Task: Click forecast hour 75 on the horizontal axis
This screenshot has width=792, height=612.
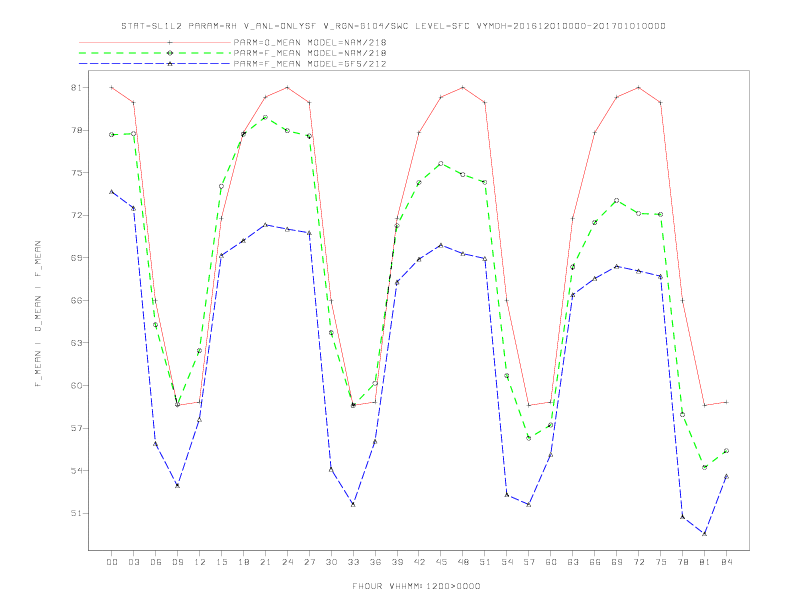Action: [661, 562]
